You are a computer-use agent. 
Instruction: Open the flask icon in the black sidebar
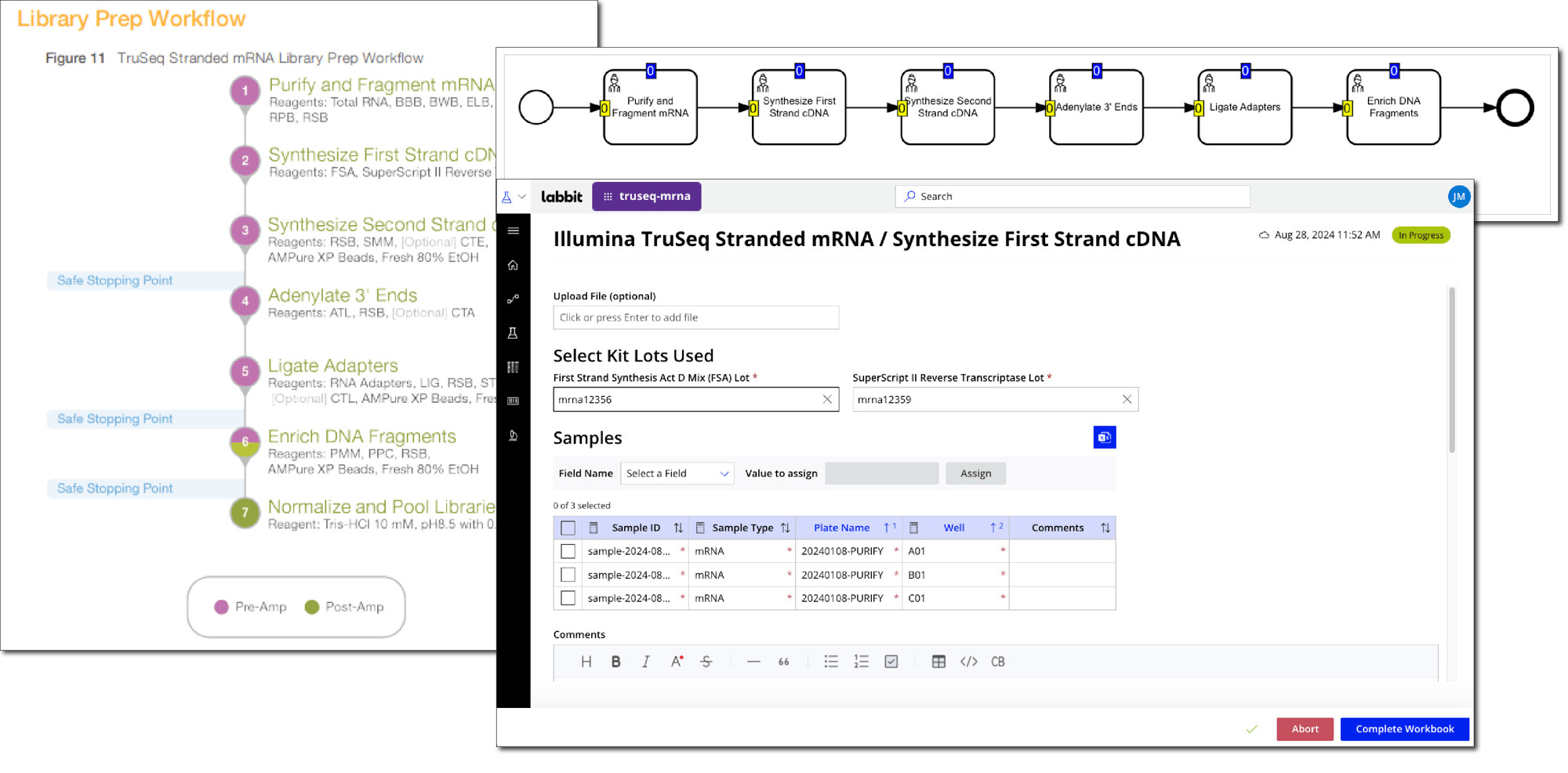(x=514, y=333)
